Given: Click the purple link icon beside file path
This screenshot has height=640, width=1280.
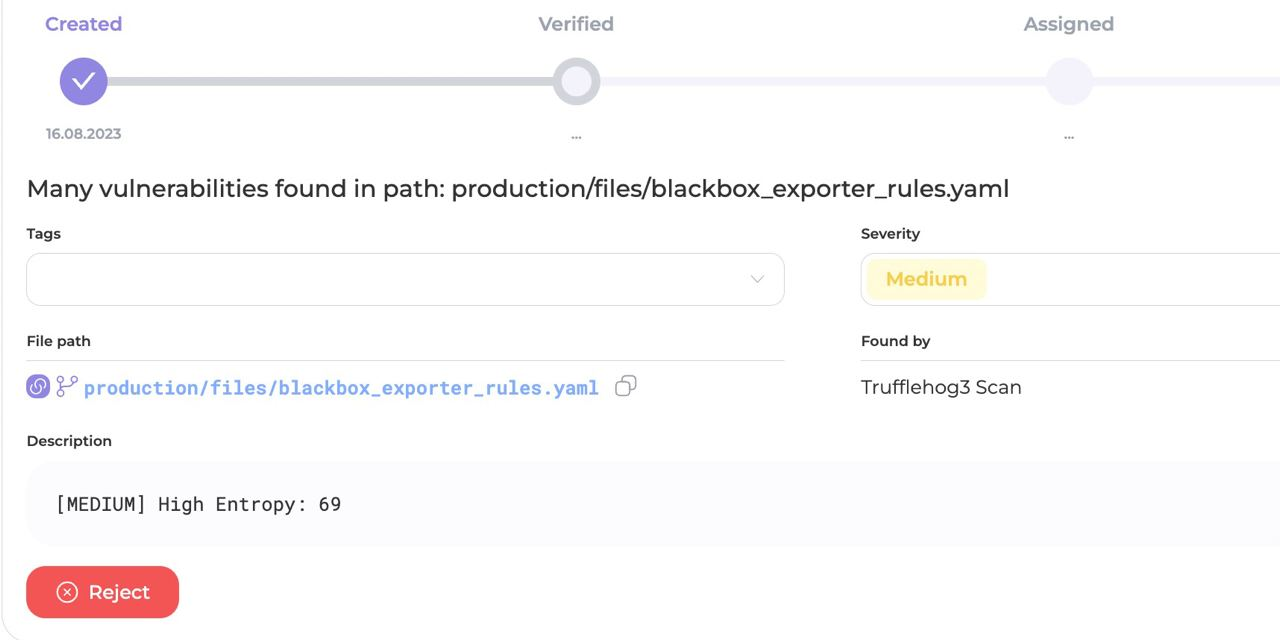Looking at the screenshot, I should point(38,387).
